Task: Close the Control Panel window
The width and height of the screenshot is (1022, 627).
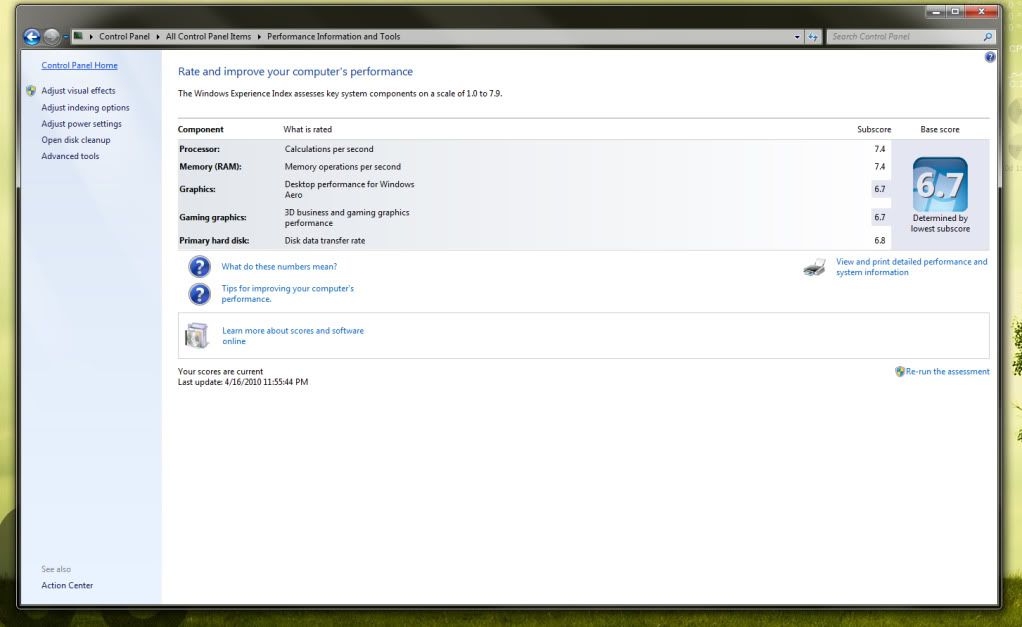Action: 982,12
